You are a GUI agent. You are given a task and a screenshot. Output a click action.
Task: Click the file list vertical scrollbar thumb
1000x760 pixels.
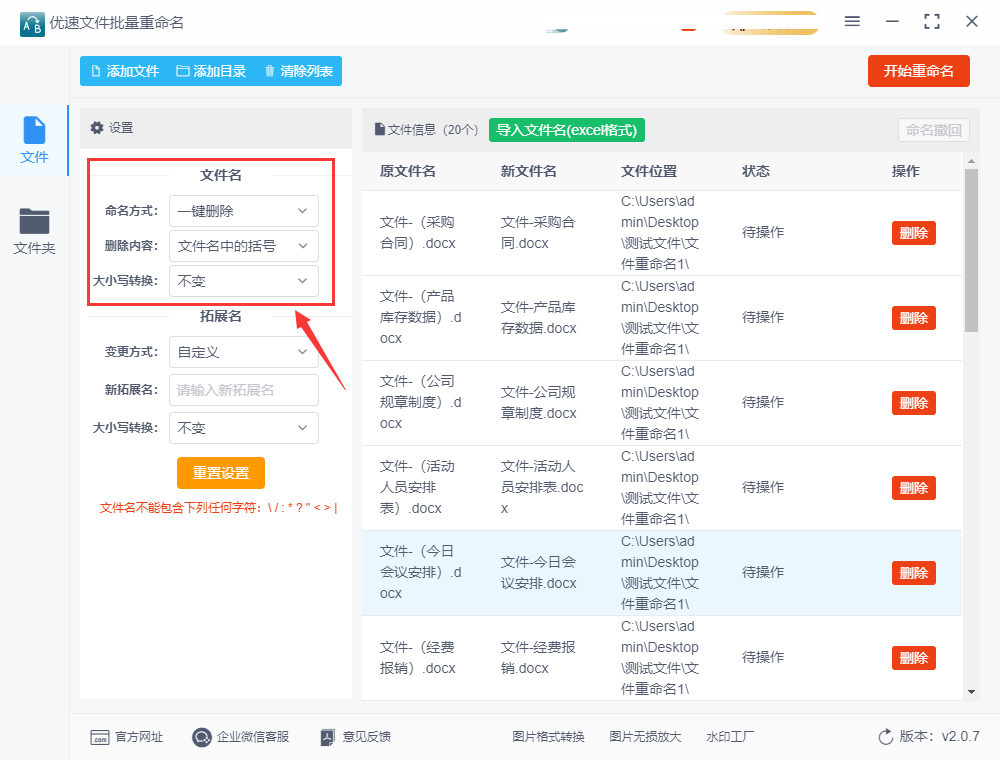[x=971, y=250]
